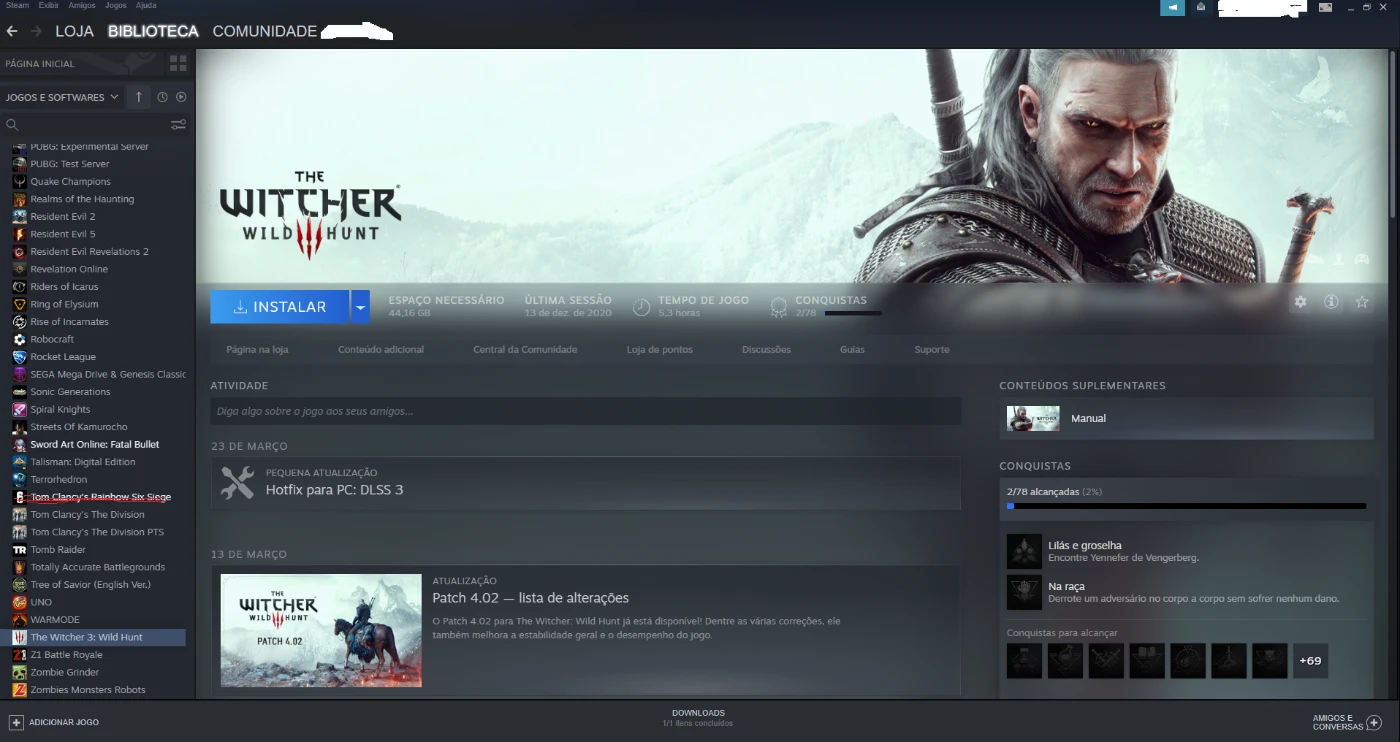Open Loja de pontos link
This screenshot has width=1400, height=742.
point(659,349)
